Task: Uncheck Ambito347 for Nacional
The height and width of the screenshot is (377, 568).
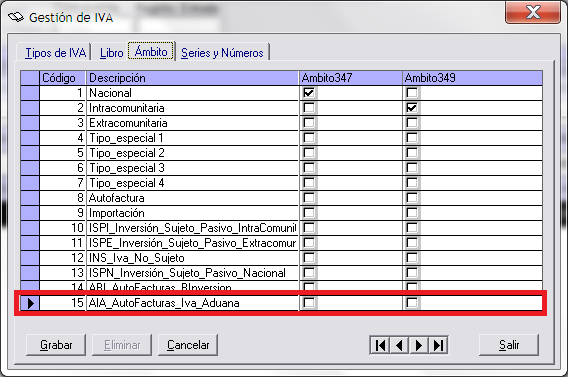Action: [309, 93]
